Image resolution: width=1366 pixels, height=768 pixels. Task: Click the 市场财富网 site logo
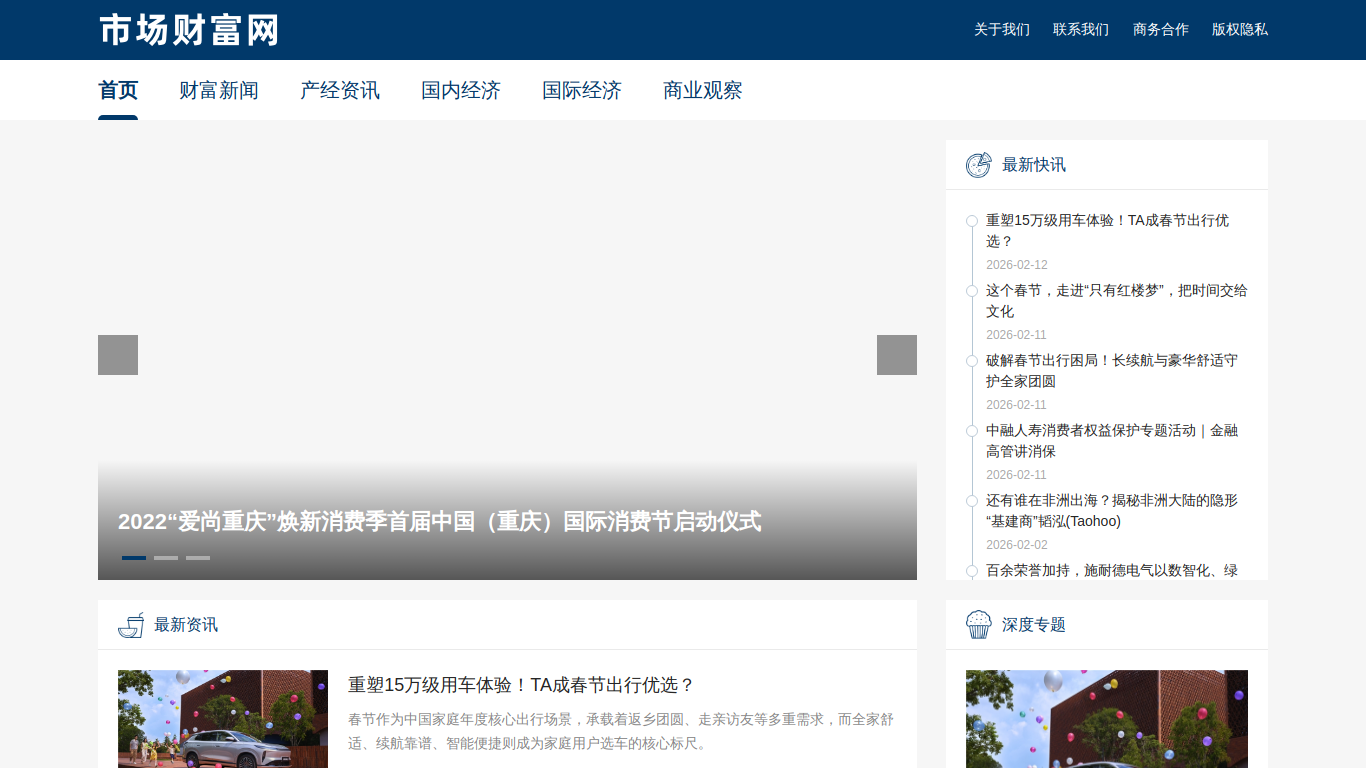pos(189,30)
